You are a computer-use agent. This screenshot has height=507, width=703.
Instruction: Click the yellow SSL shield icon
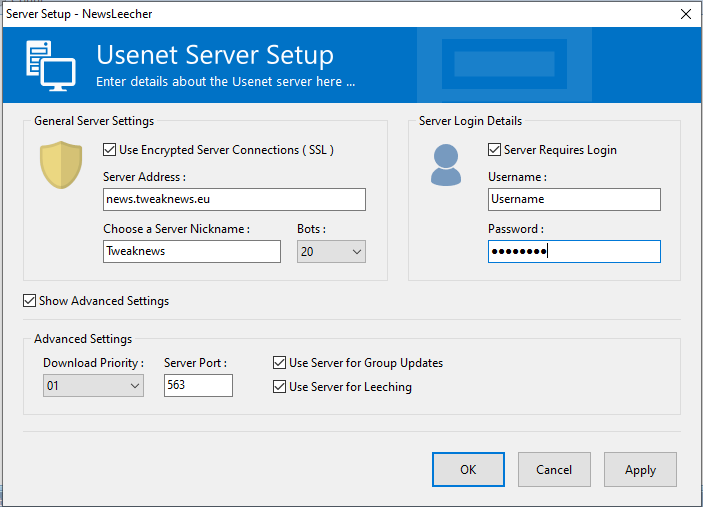pyautogui.click(x=61, y=165)
